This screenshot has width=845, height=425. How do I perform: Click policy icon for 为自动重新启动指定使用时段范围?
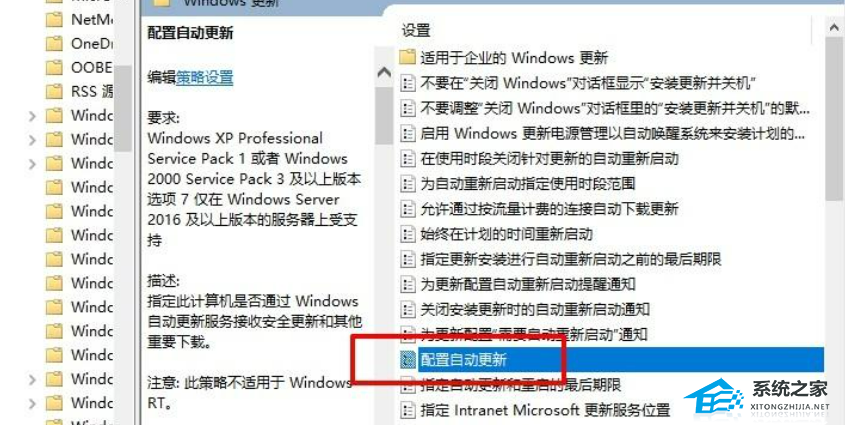pyautogui.click(x=408, y=183)
